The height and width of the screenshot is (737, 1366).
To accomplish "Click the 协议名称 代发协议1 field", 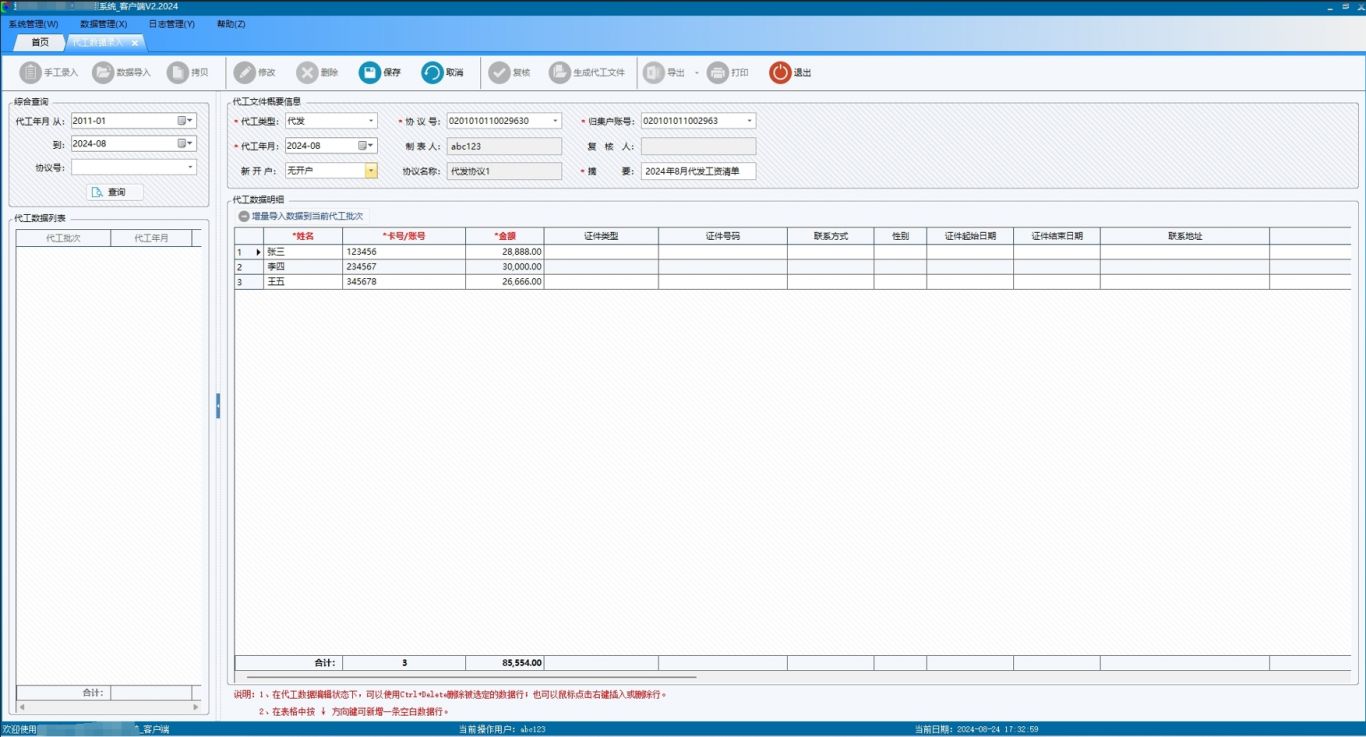I will tap(504, 171).
